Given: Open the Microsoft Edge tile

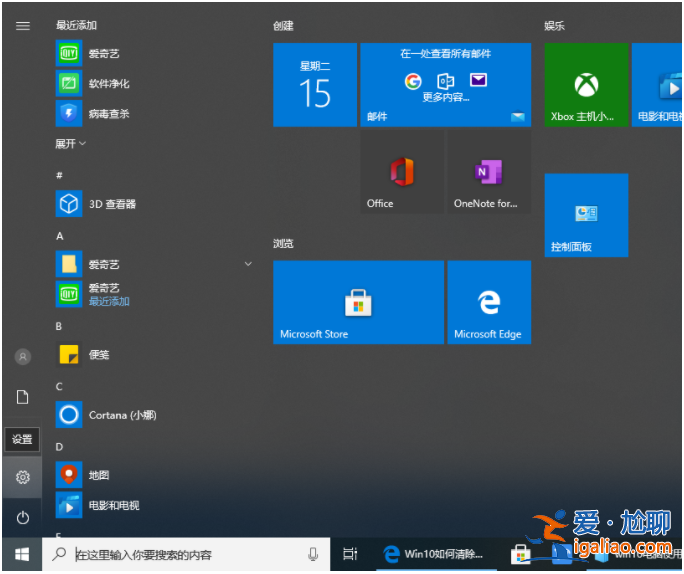Looking at the screenshot, I should 489,302.
